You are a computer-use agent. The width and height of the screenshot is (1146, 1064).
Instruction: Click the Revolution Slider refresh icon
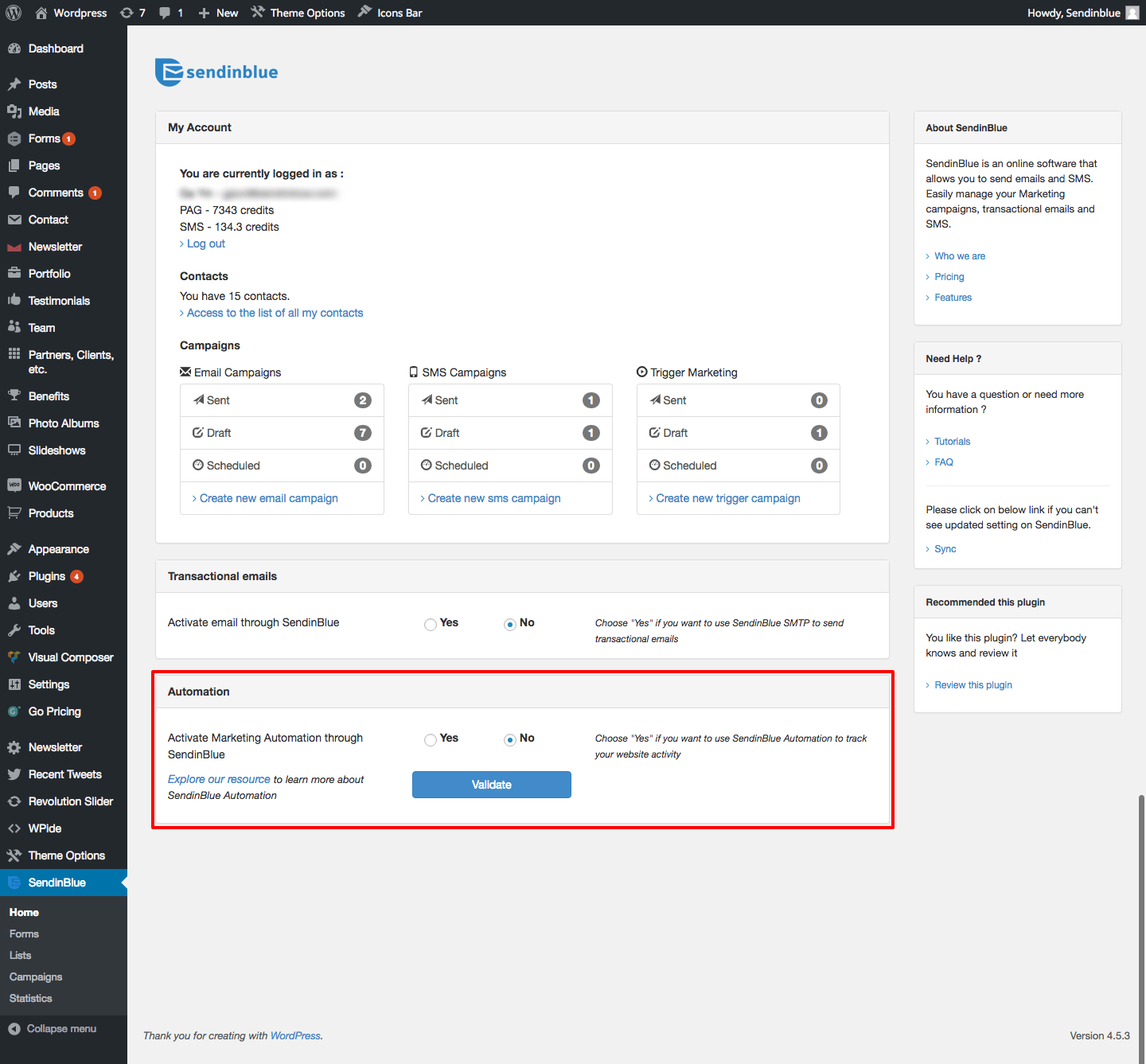[14, 801]
